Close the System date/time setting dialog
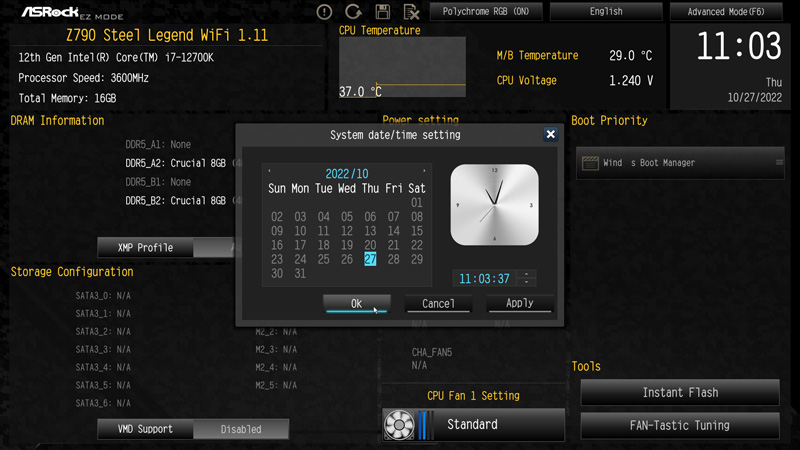The height and width of the screenshot is (450, 800). pyautogui.click(x=551, y=134)
